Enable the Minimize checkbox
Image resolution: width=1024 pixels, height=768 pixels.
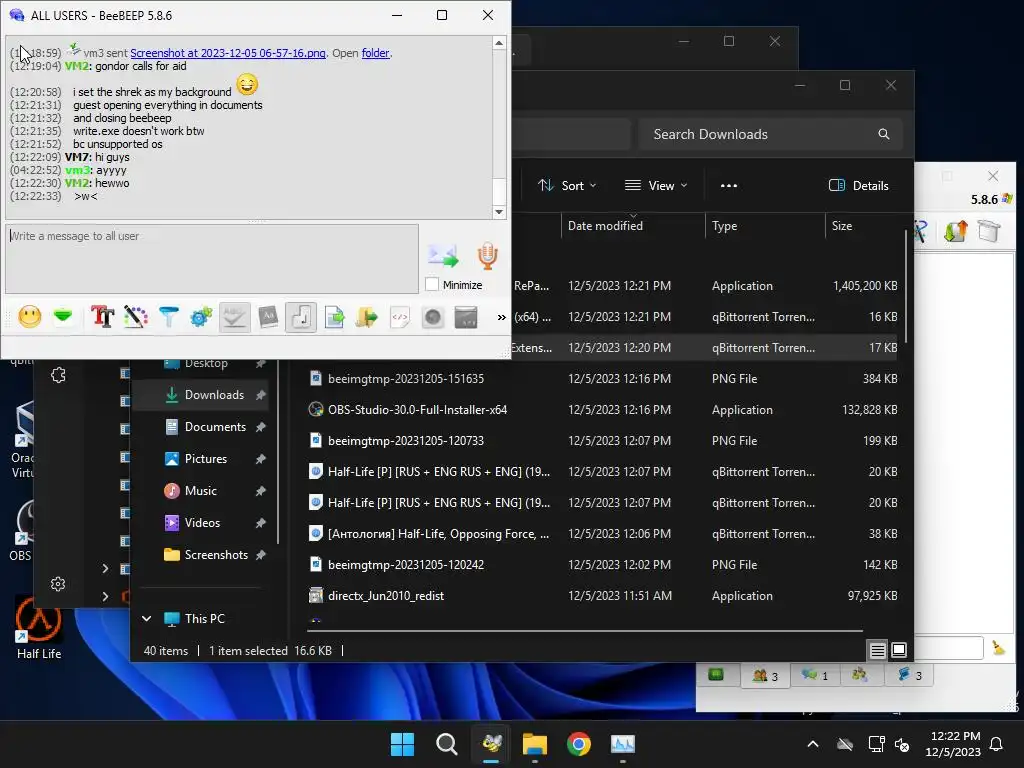point(432,285)
